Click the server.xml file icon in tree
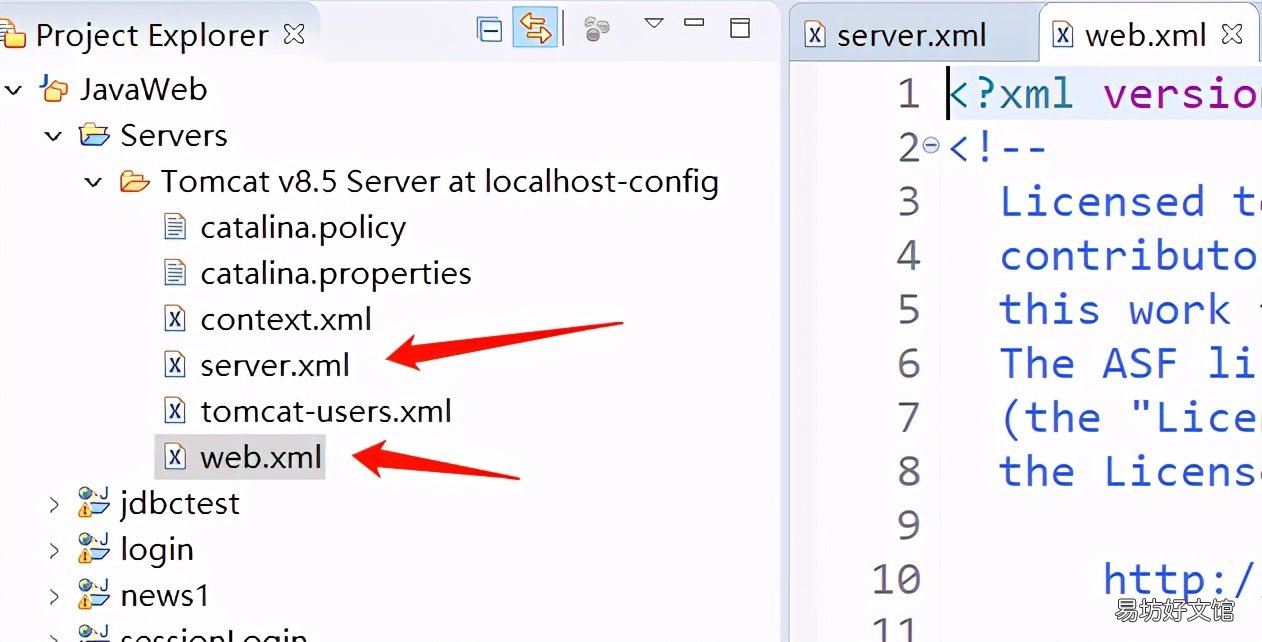The image size is (1262, 642). click(x=175, y=365)
